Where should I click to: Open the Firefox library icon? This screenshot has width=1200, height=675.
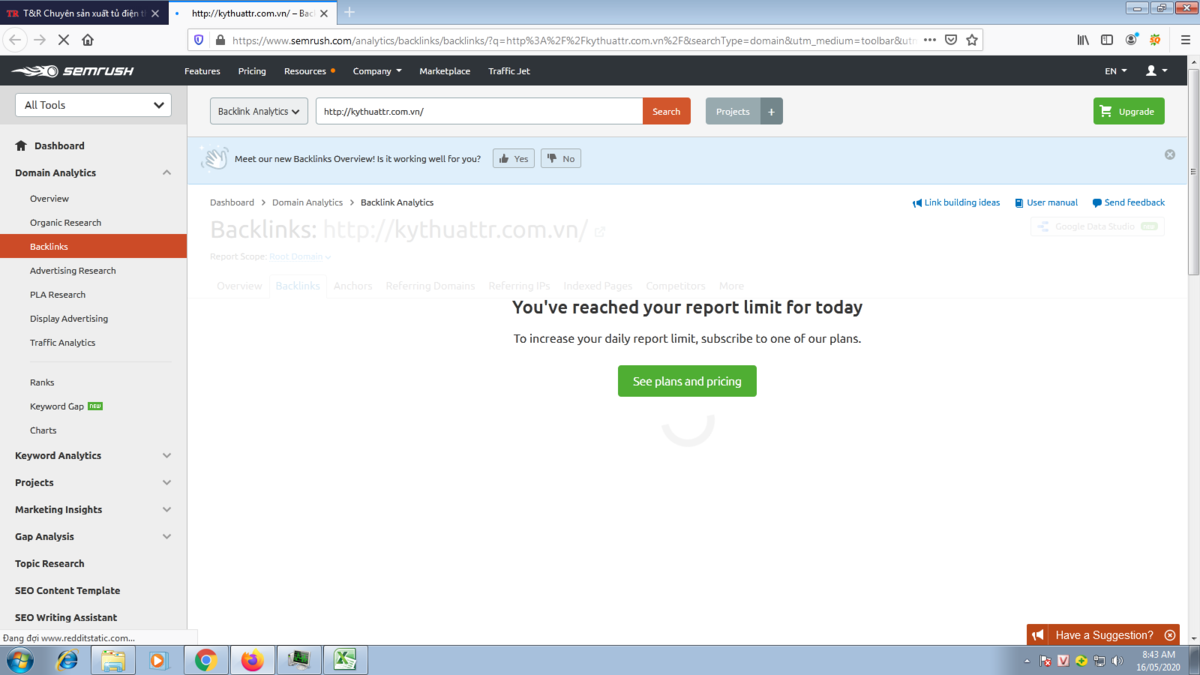point(1083,40)
